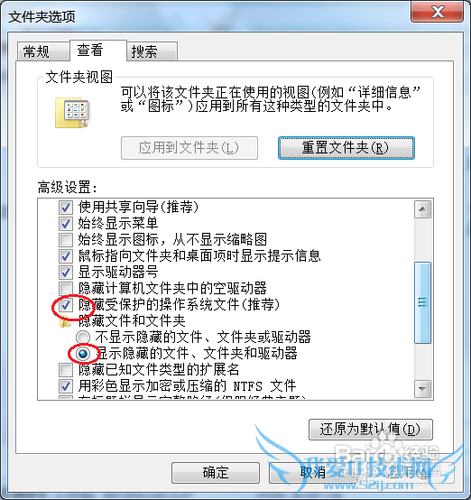Confirm with the 确定 button

point(215,472)
